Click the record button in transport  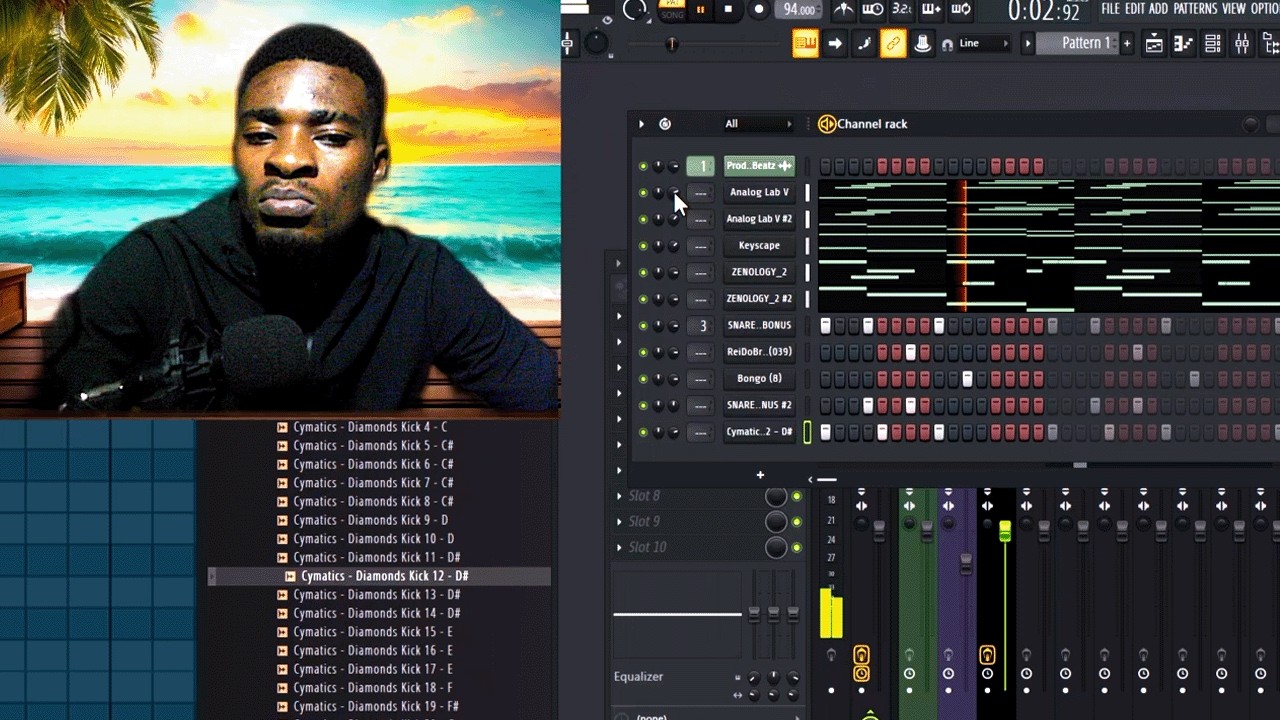pos(759,10)
